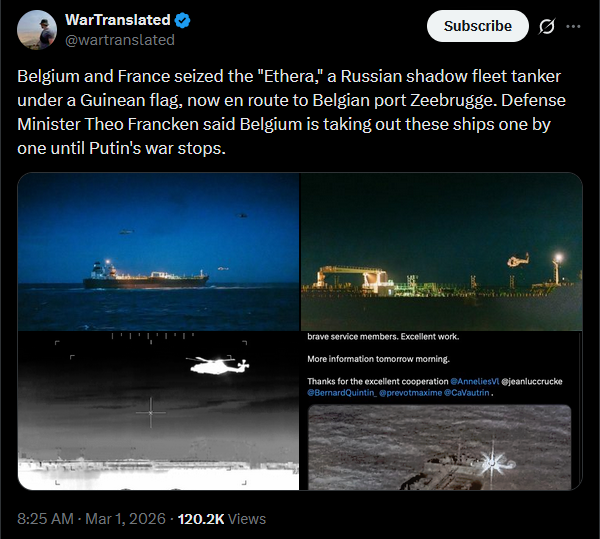Open the WarTranslated display name
Image resolution: width=600 pixels, height=539 pixels.
(117, 20)
